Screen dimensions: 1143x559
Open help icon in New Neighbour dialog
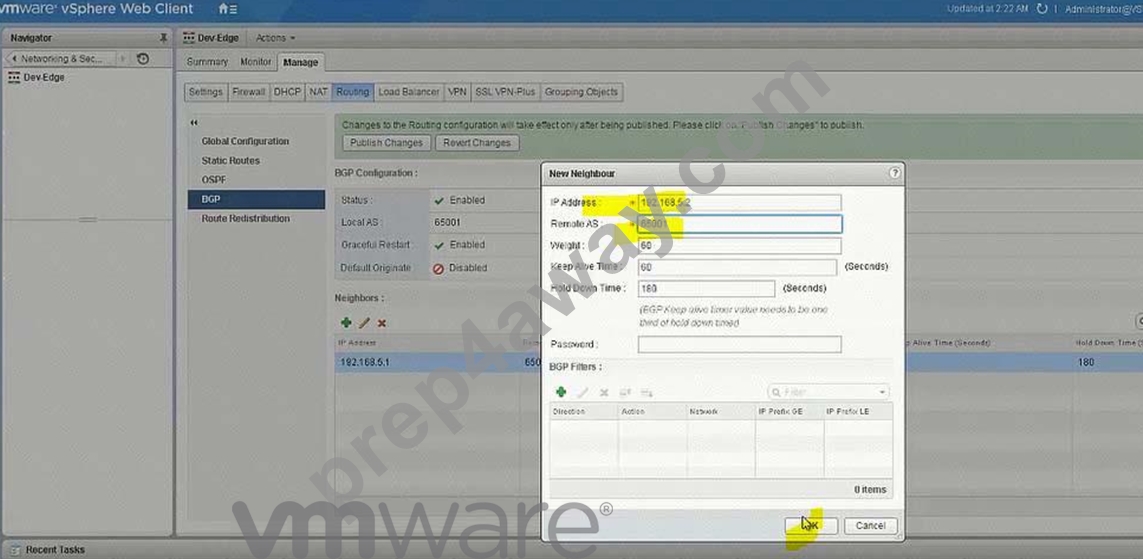(x=894, y=173)
